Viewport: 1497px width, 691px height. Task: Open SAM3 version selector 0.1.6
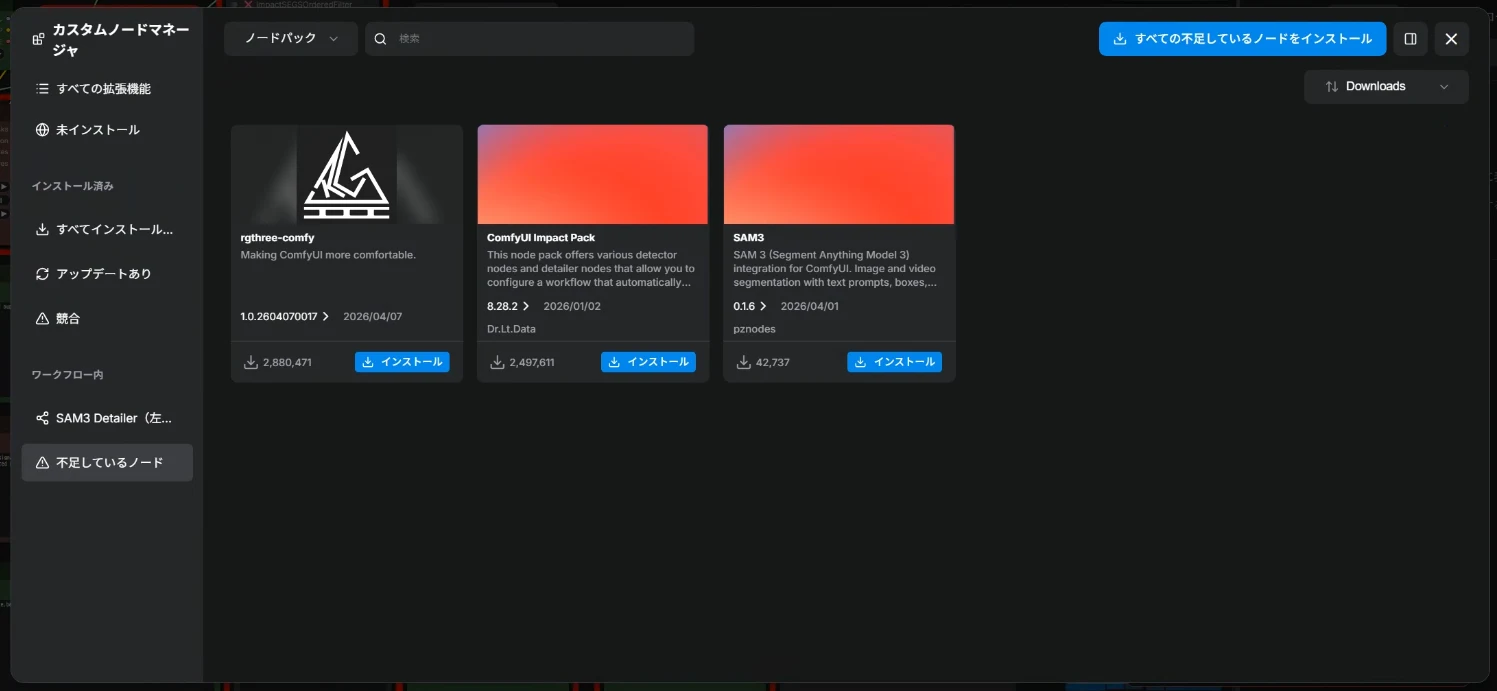point(750,306)
